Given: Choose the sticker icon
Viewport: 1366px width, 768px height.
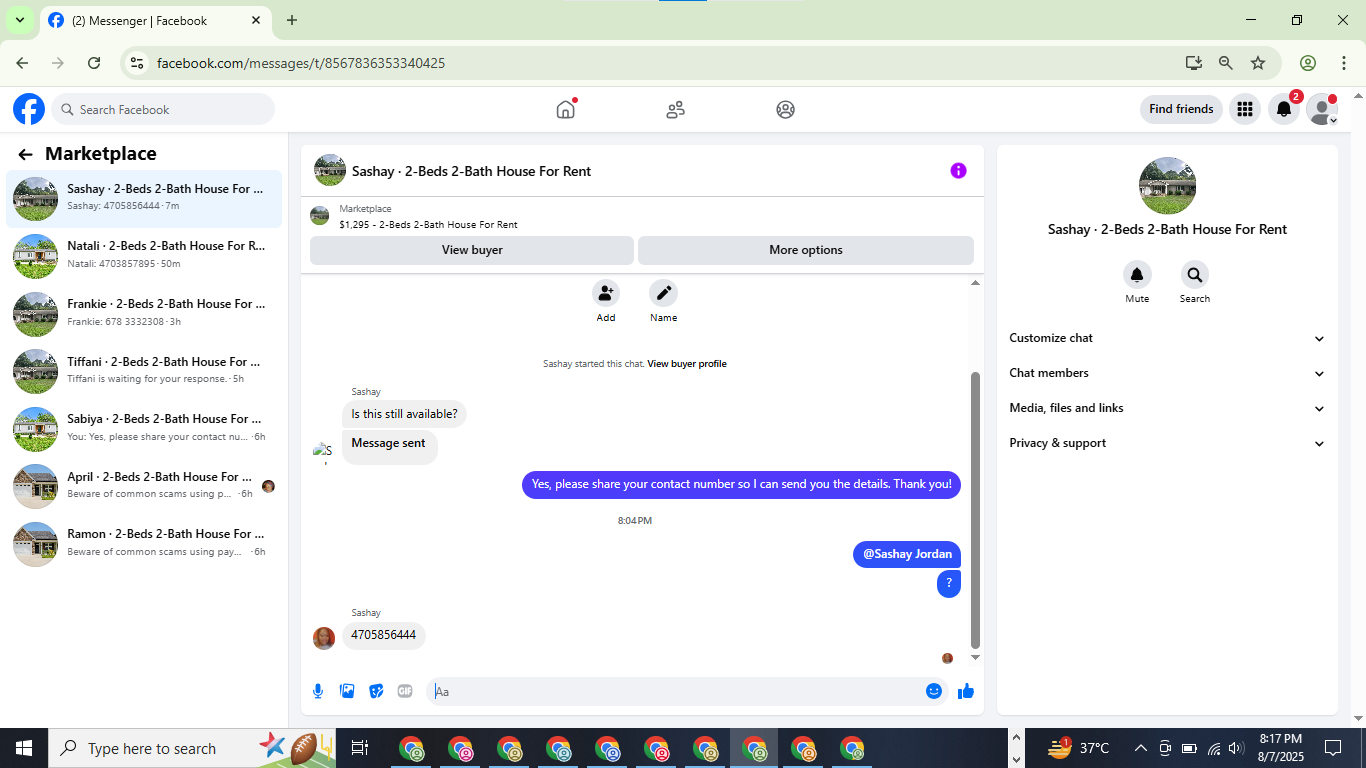Looking at the screenshot, I should (x=376, y=691).
